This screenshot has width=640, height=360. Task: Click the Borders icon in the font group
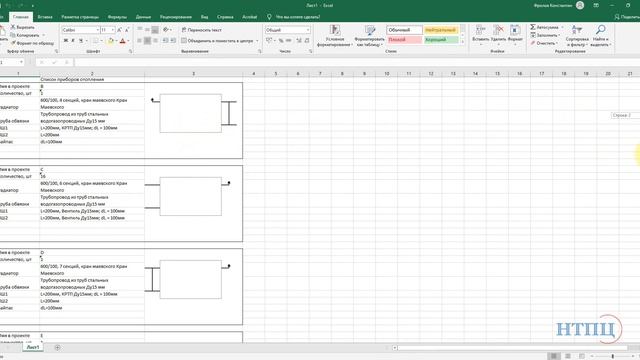95,40
